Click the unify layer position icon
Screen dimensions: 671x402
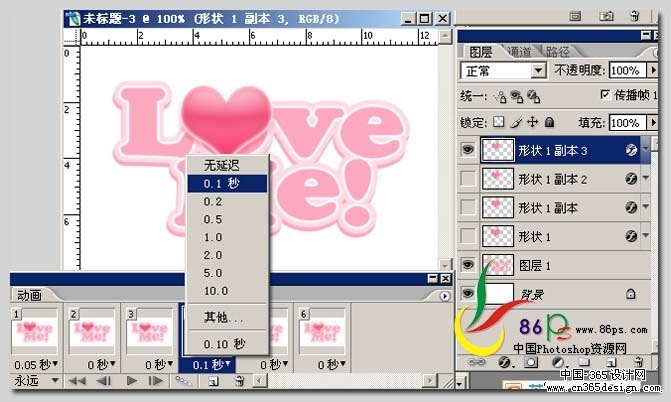[500, 97]
